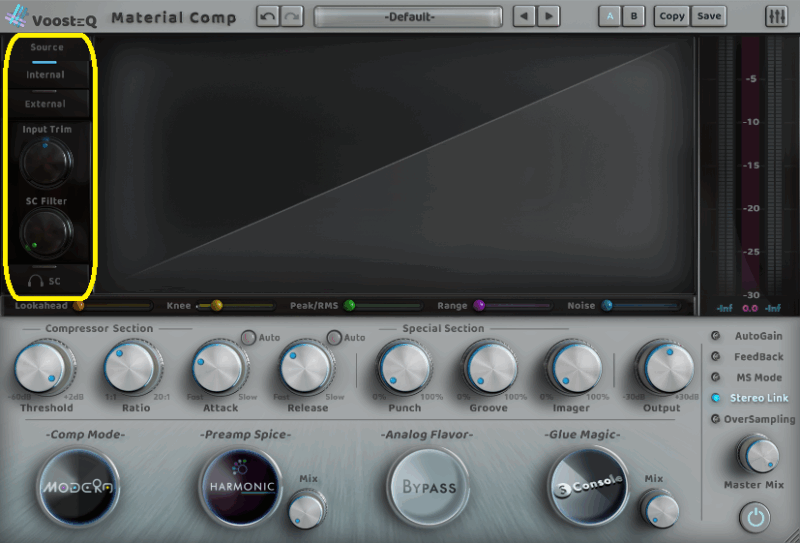Enable Auto for the Attack knob

point(246,338)
